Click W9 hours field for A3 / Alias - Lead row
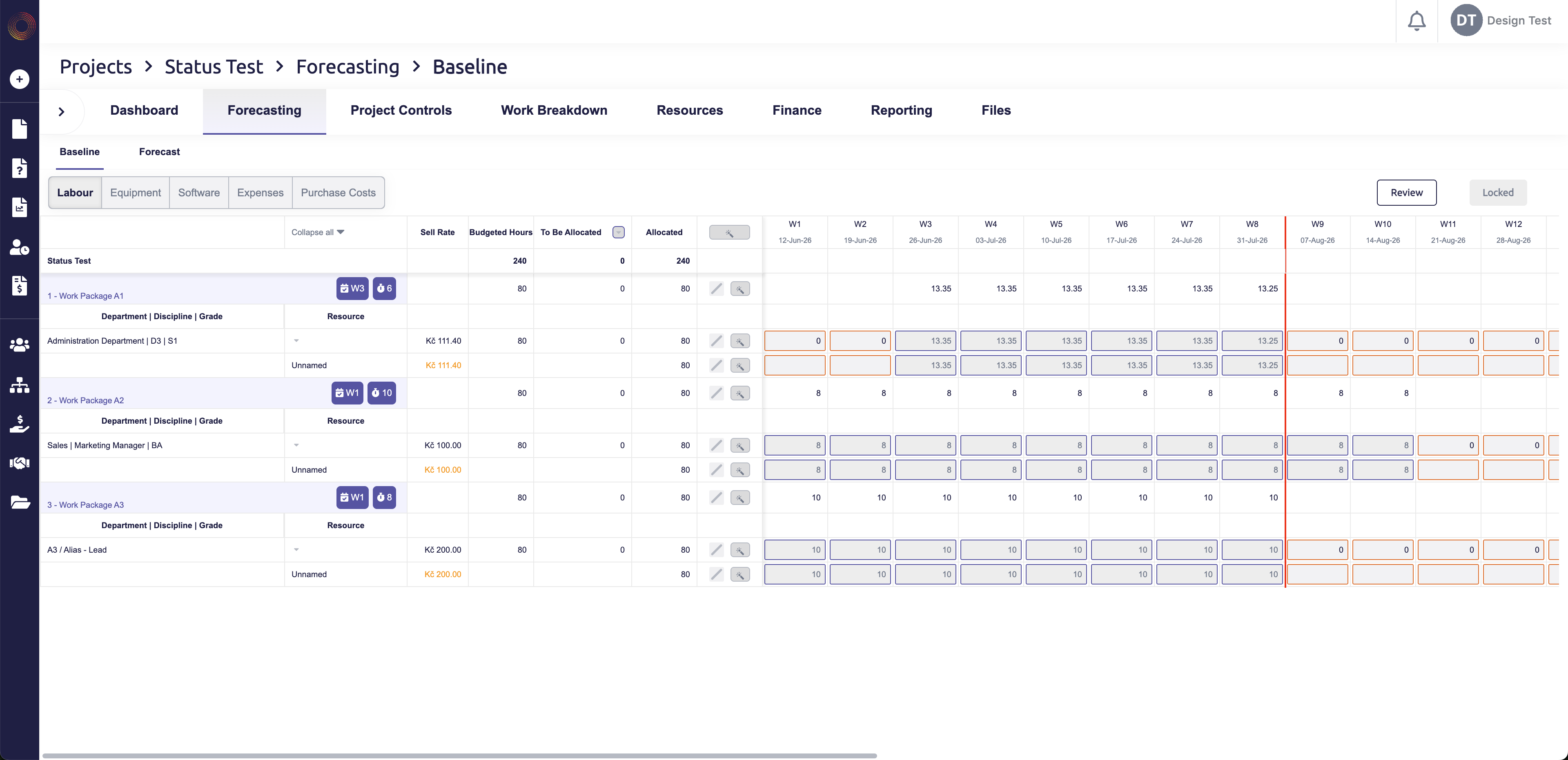This screenshot has width=1568, height=760. (1317, 551)
